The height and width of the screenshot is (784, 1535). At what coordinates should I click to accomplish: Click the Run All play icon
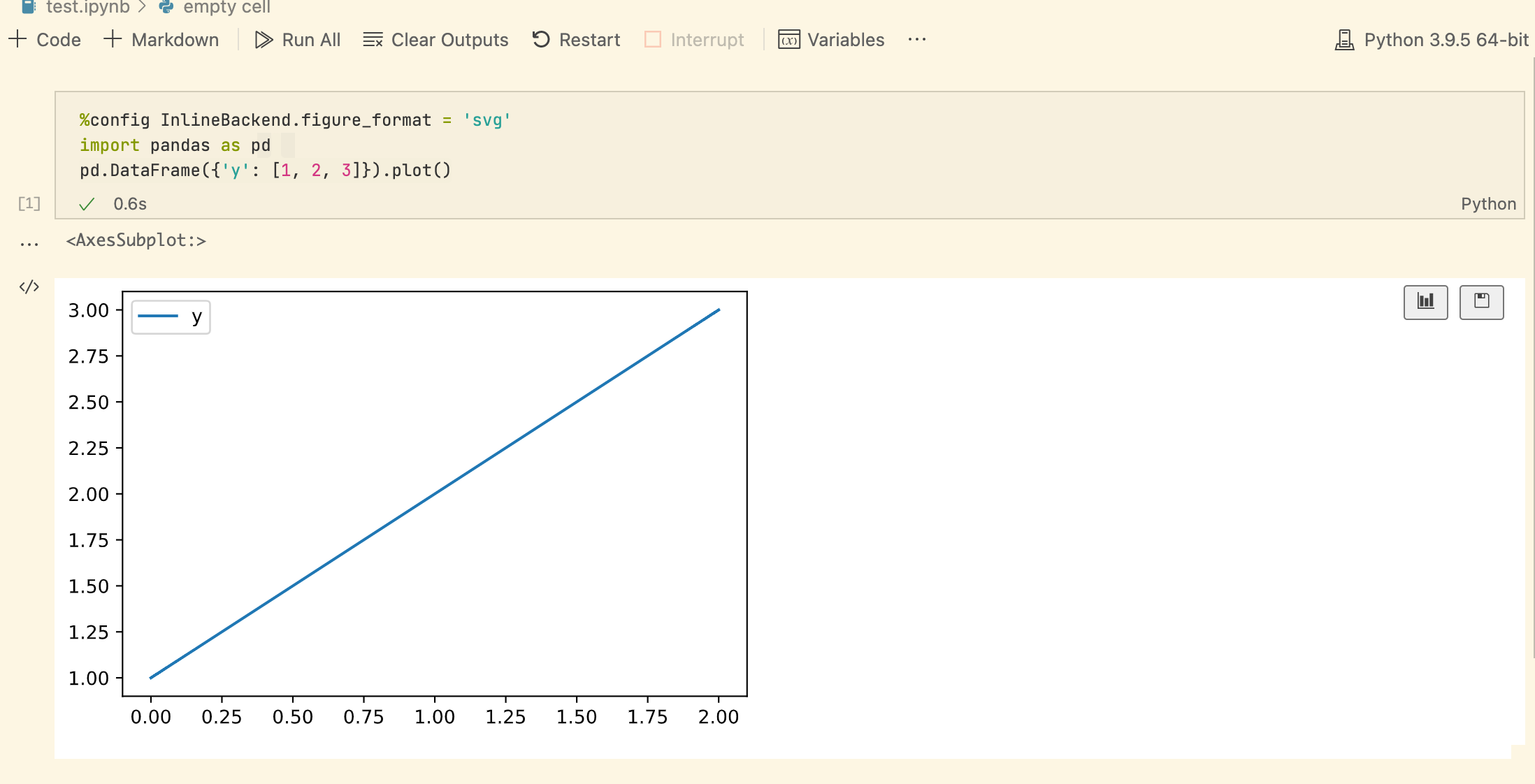click(264, 40)
